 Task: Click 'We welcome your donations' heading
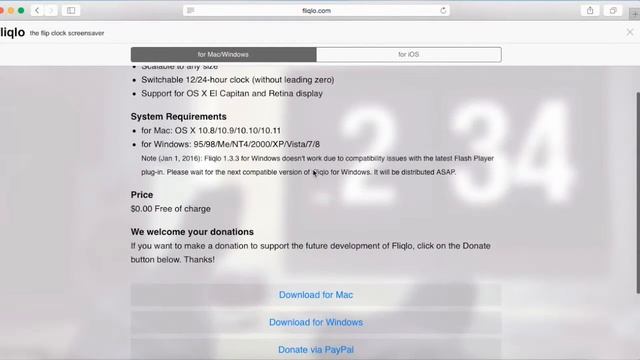pos(192,232)
